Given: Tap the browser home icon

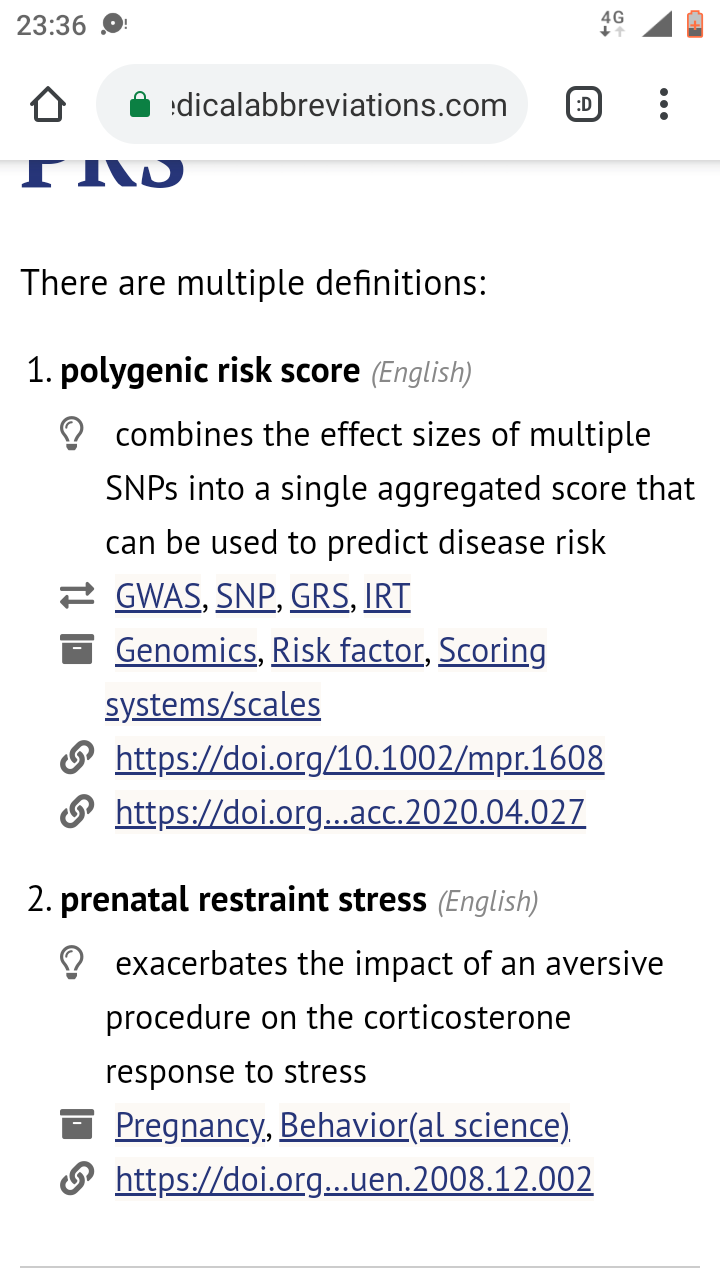Looking at the screenshot, I should click(x=48, y=104).
